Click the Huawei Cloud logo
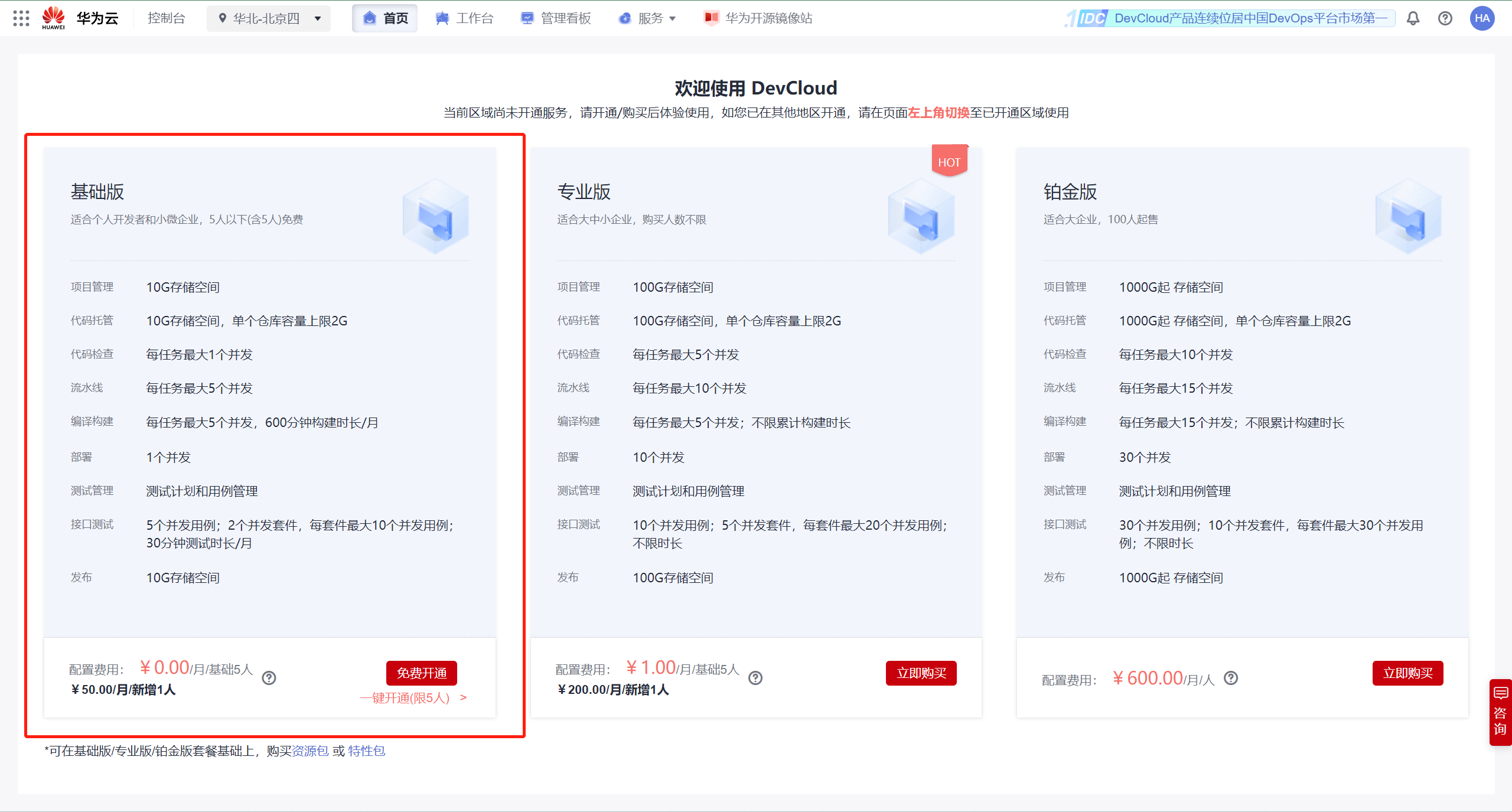The height and width of the screenshot is (812, 1512). (x=54, y=18)
